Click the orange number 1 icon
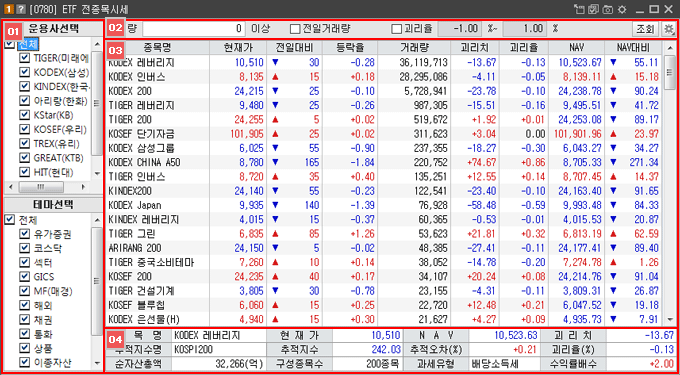Screen dimensions: 680x375 tap(7, 9)
